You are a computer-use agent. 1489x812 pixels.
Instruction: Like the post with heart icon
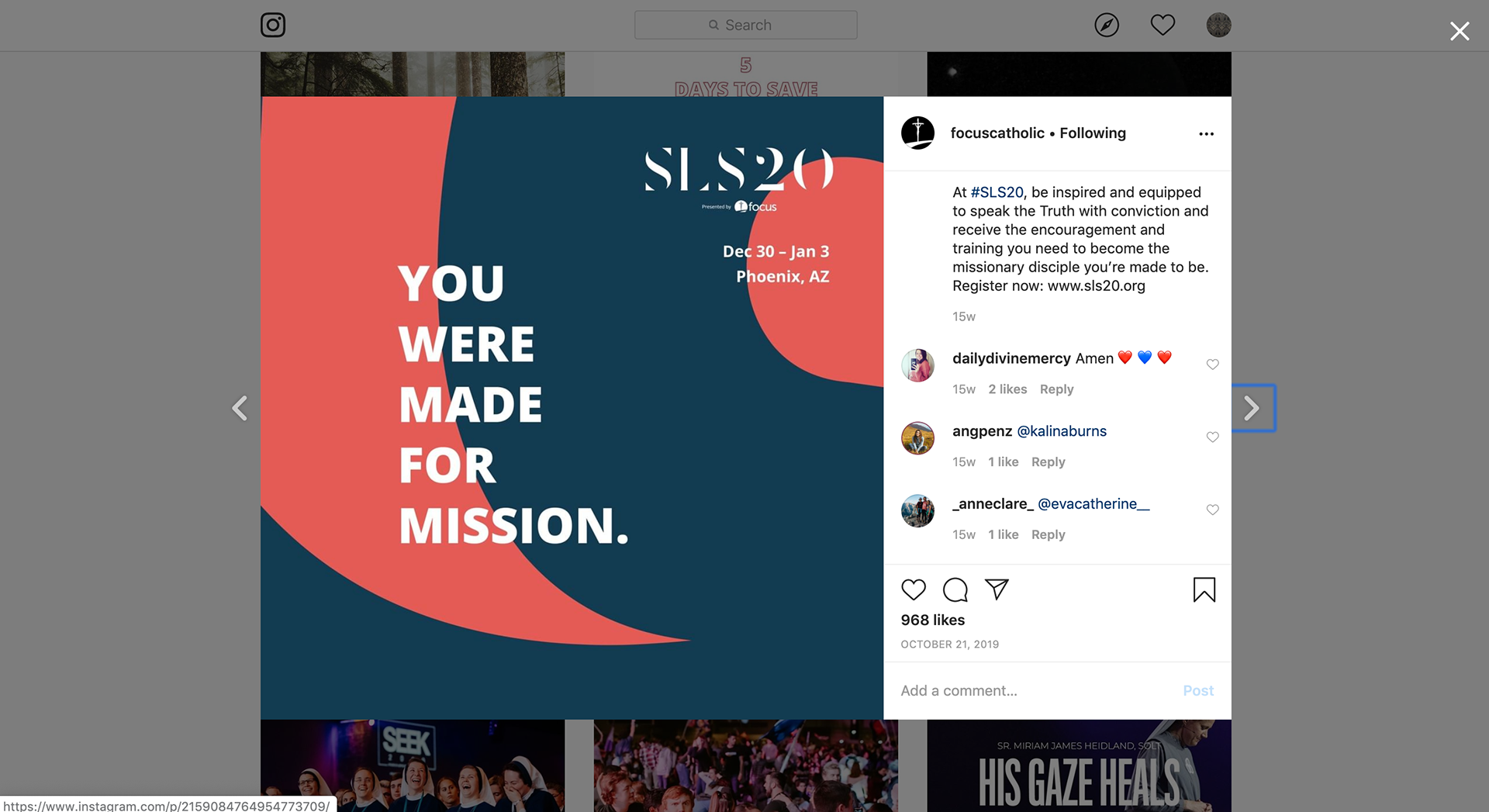(x=914, y=589)
